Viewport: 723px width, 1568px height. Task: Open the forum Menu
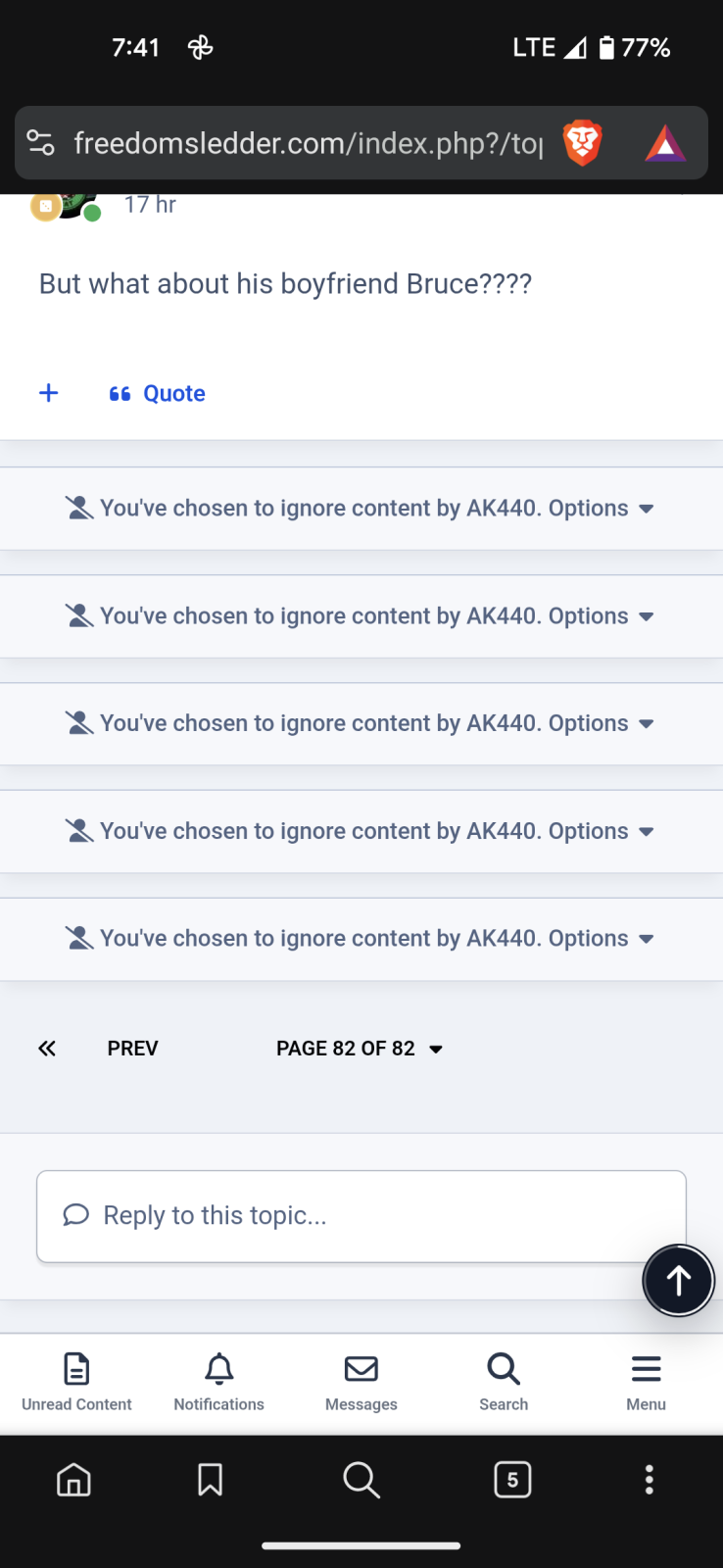(x=646, y=1382)
